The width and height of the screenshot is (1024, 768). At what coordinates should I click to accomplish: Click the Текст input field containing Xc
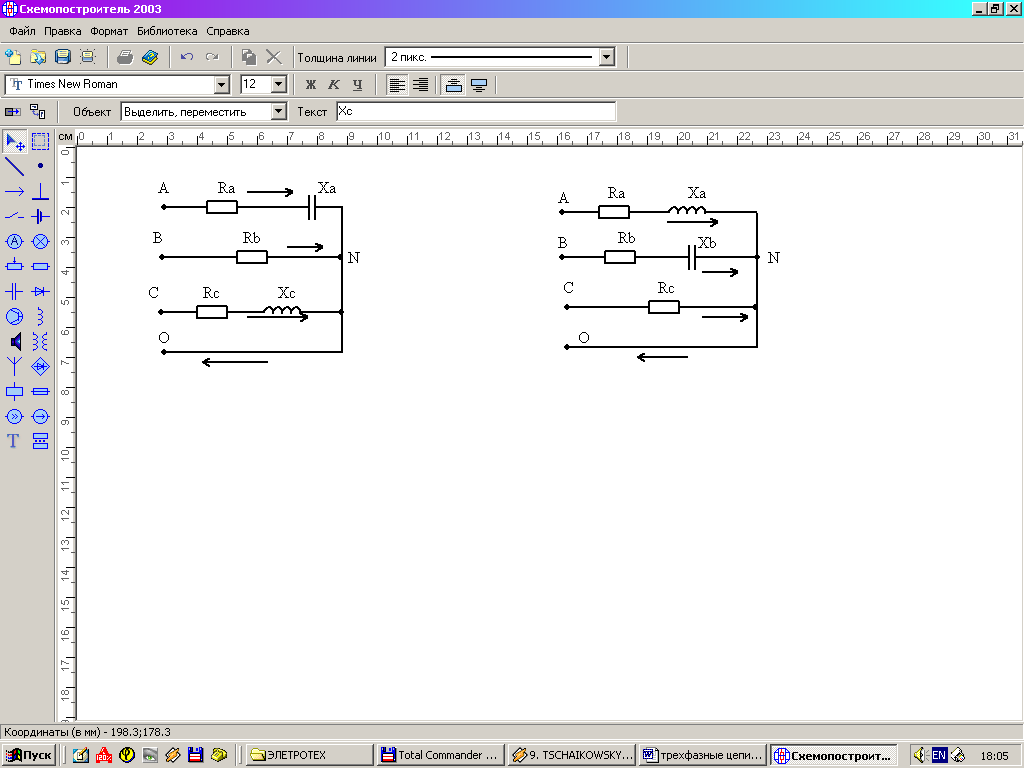[x=476, y=112]
